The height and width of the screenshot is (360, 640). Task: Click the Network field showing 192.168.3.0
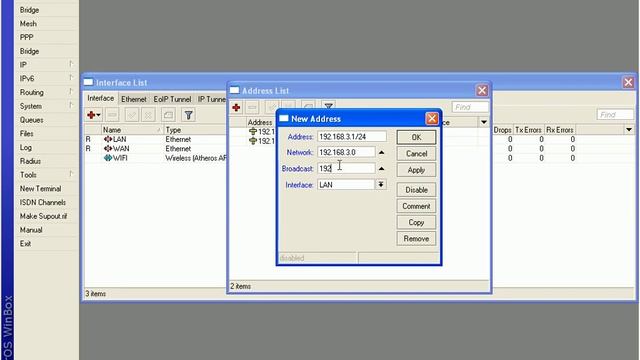(346, 152)
